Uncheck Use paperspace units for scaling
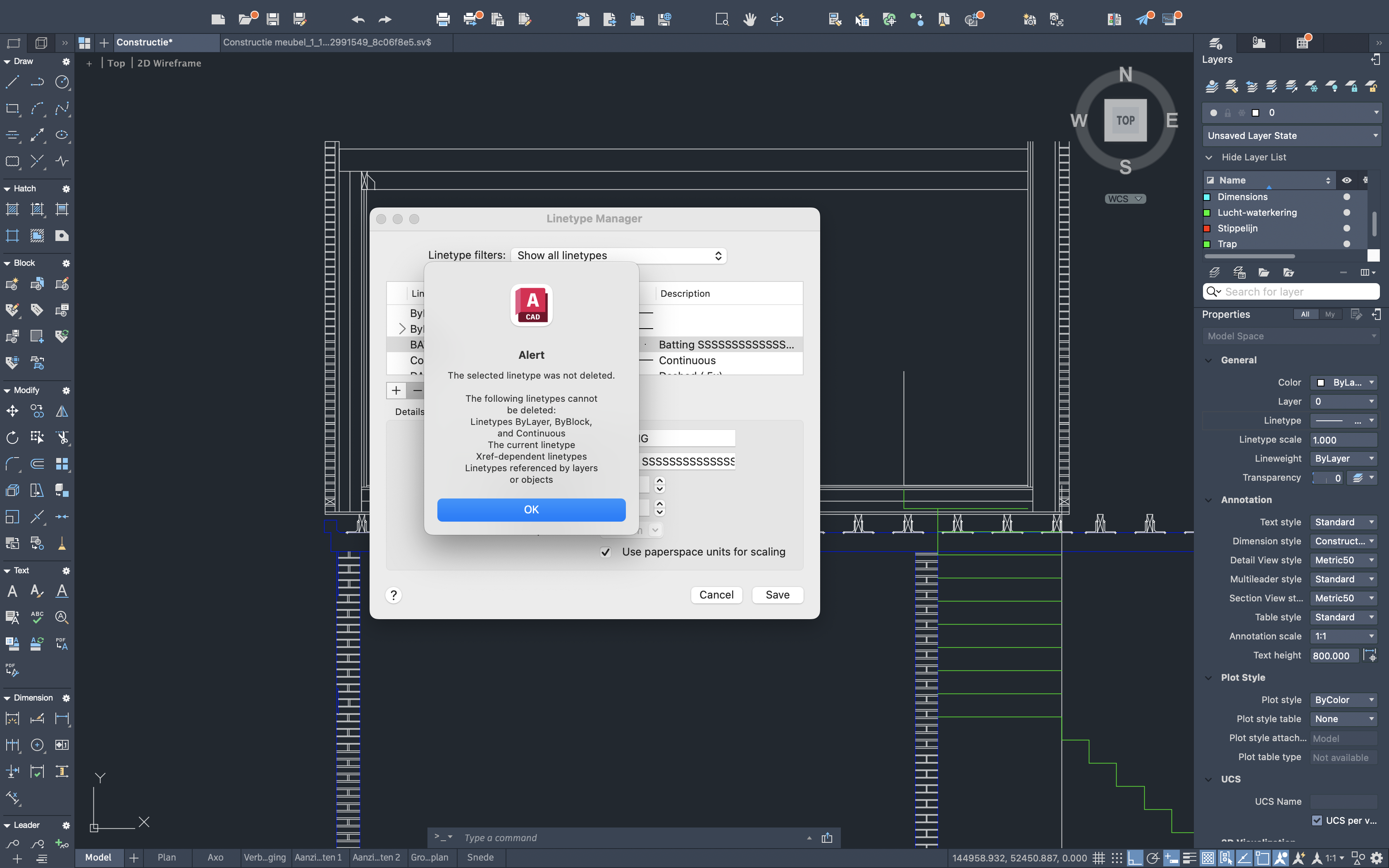Image resolution: width=1389 pixels, height=868 pixels. click(605, 552)
